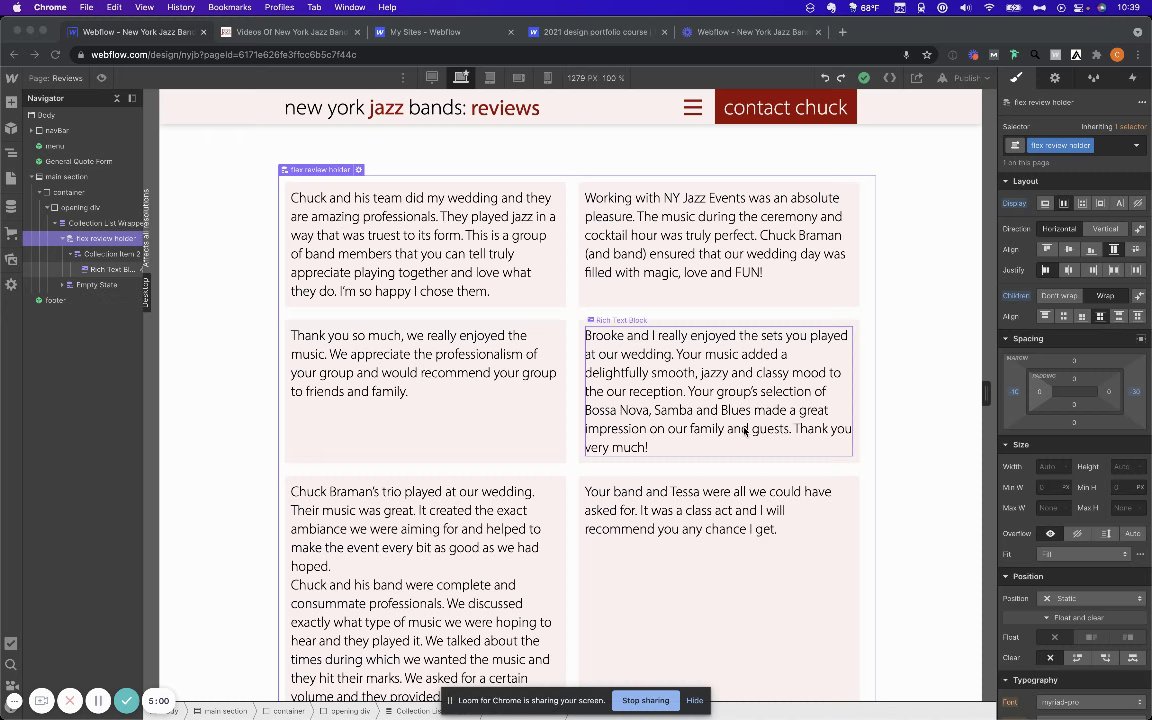Screen dimensions: 1152x720
Task: Click the flex review holder class tag
Action: (1061, 145)
